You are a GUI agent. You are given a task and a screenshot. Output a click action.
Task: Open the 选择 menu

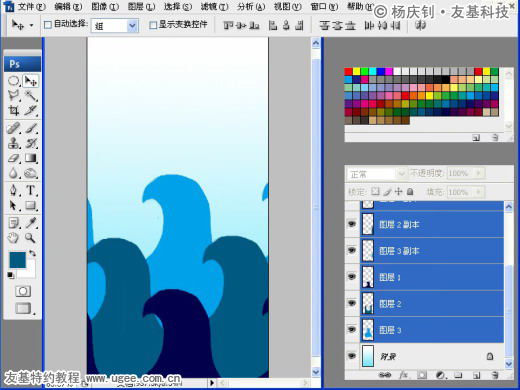[x=178, y=6]
